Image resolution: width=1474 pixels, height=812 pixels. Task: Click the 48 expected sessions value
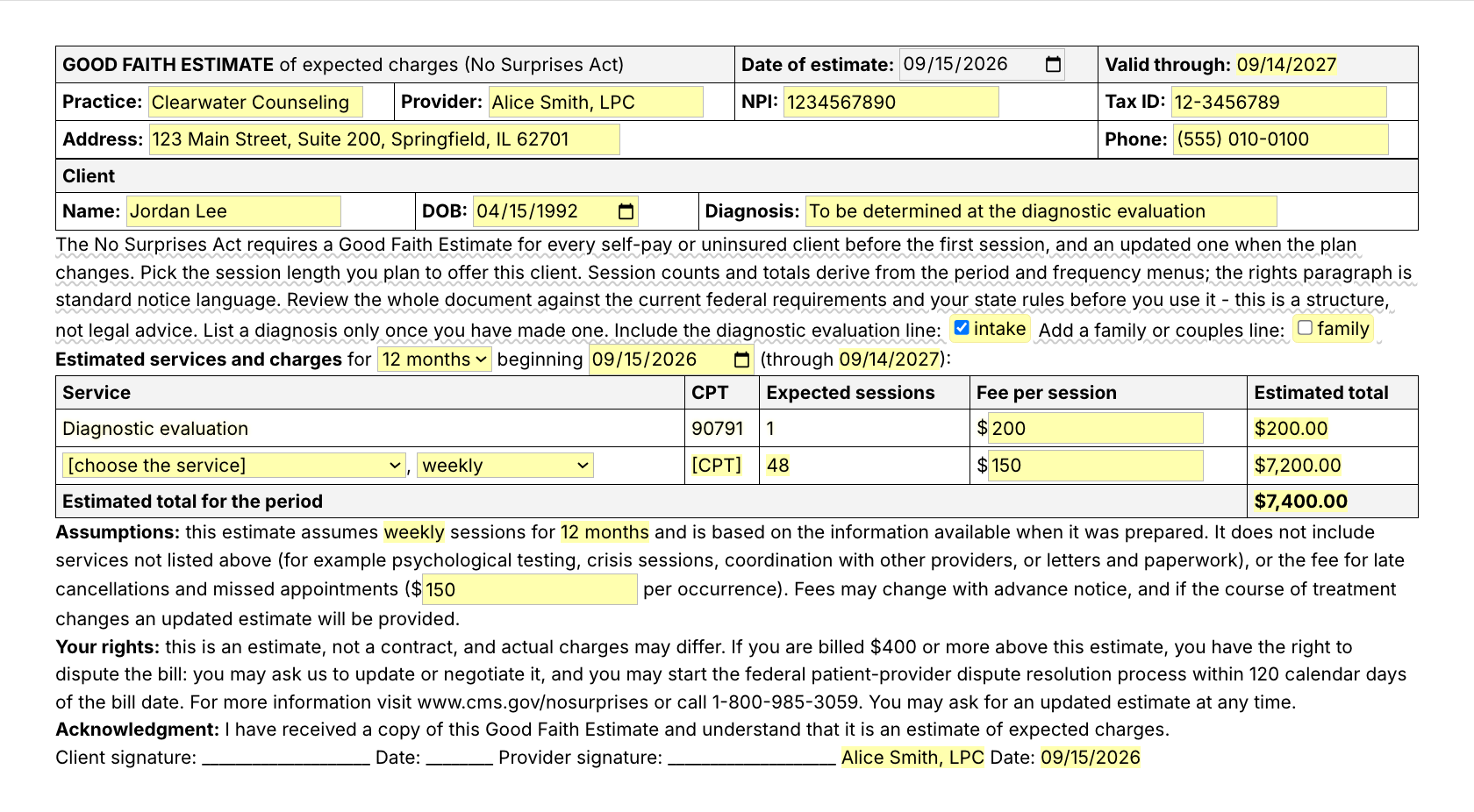[x=777, y=466]
